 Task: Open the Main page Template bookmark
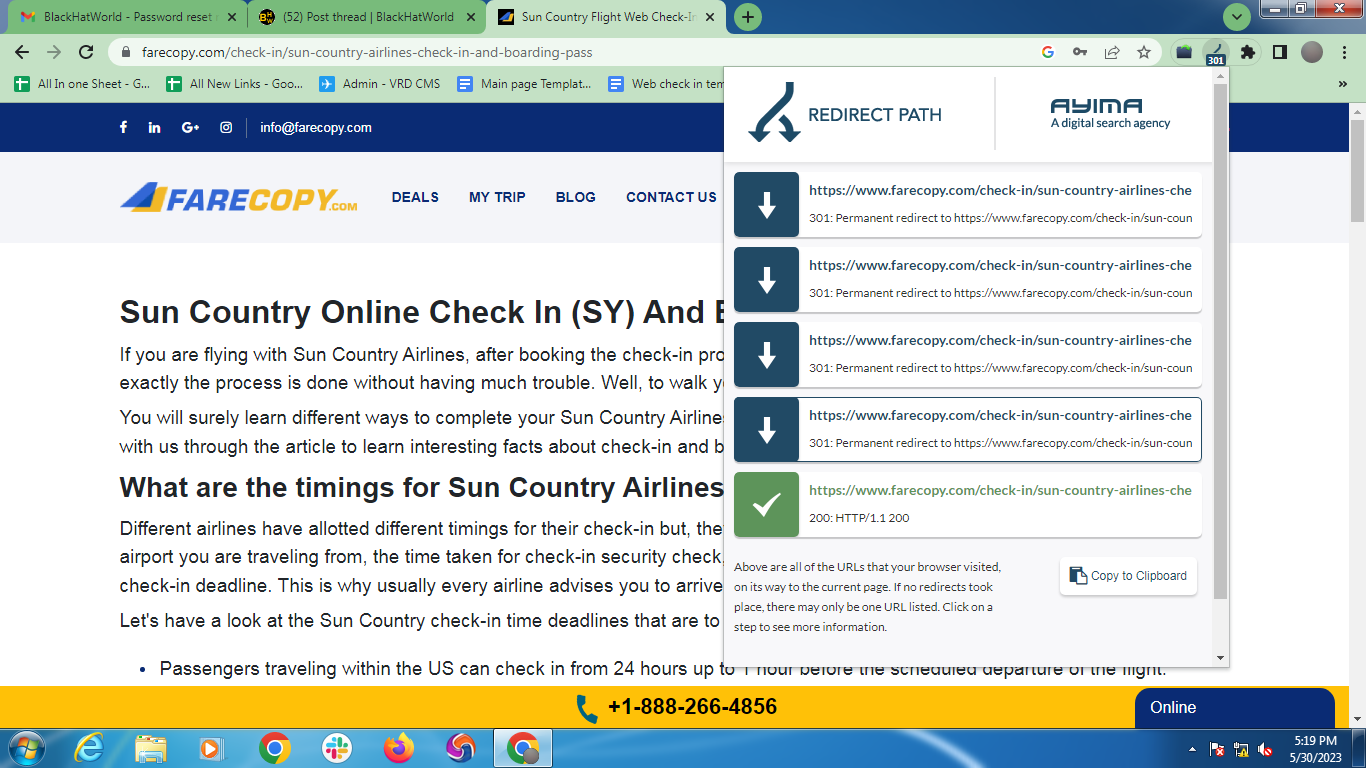coord(524,84)
